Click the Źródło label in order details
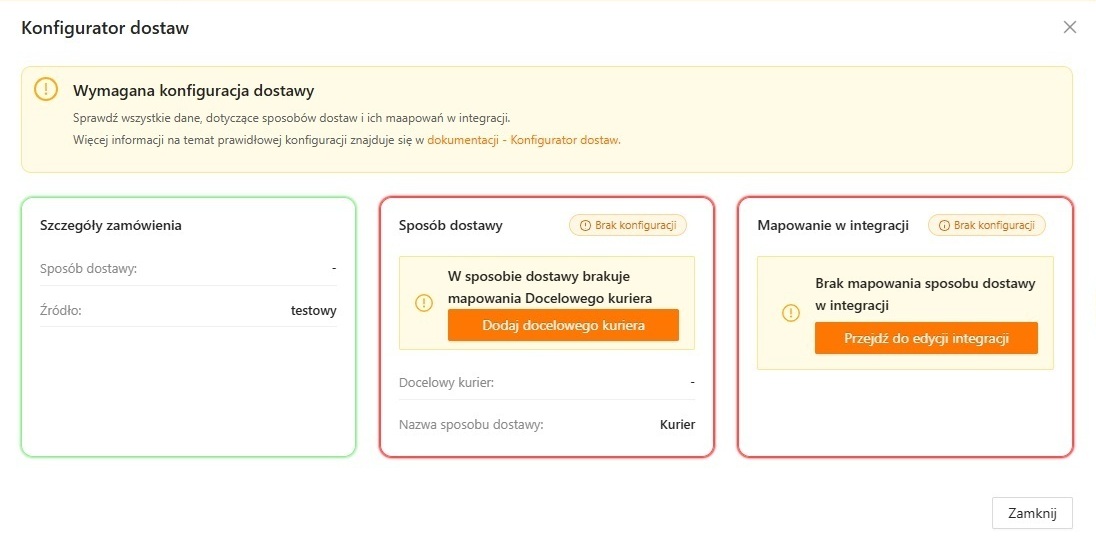 tap(60, 311)
